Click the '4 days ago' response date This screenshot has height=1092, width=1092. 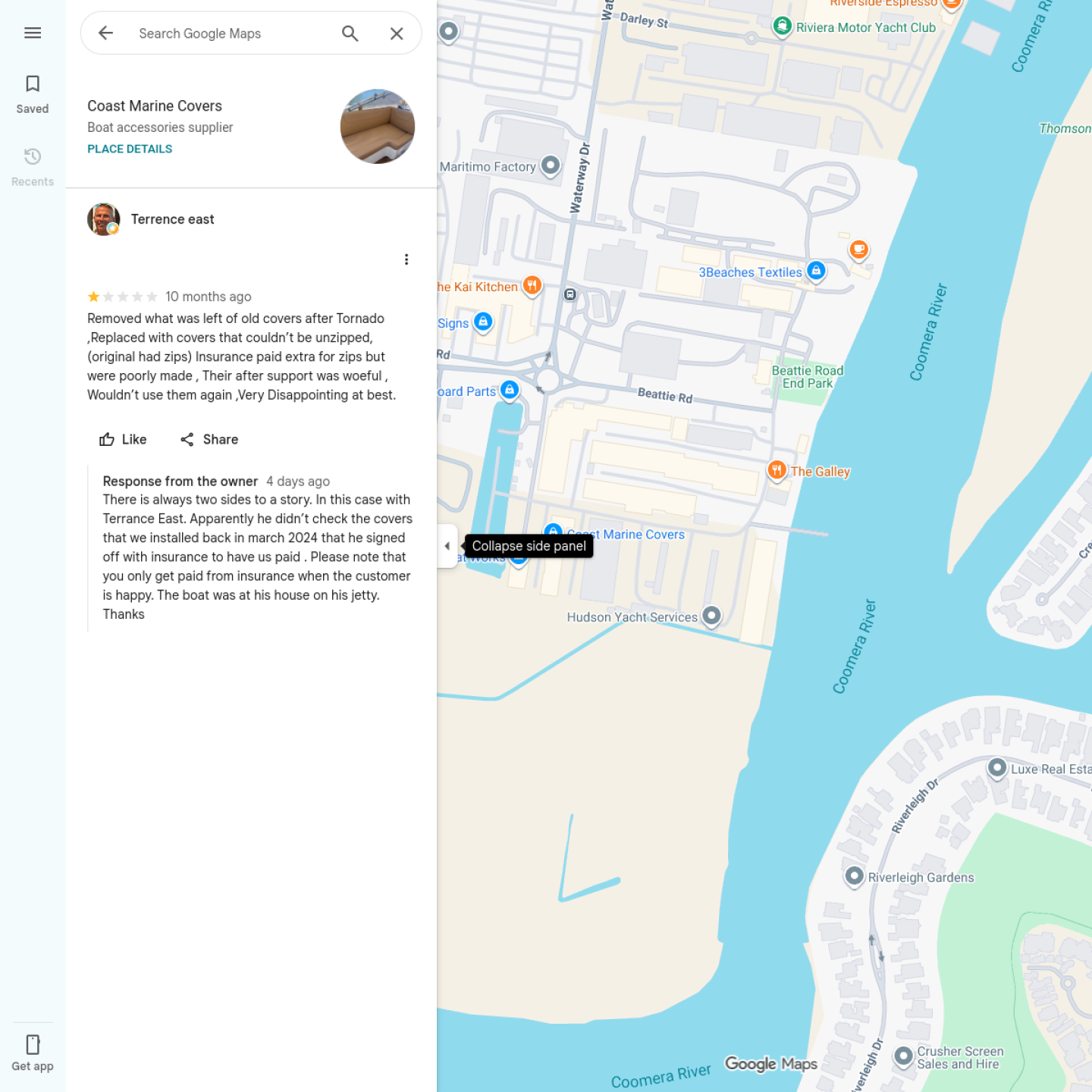click(298, 481)
